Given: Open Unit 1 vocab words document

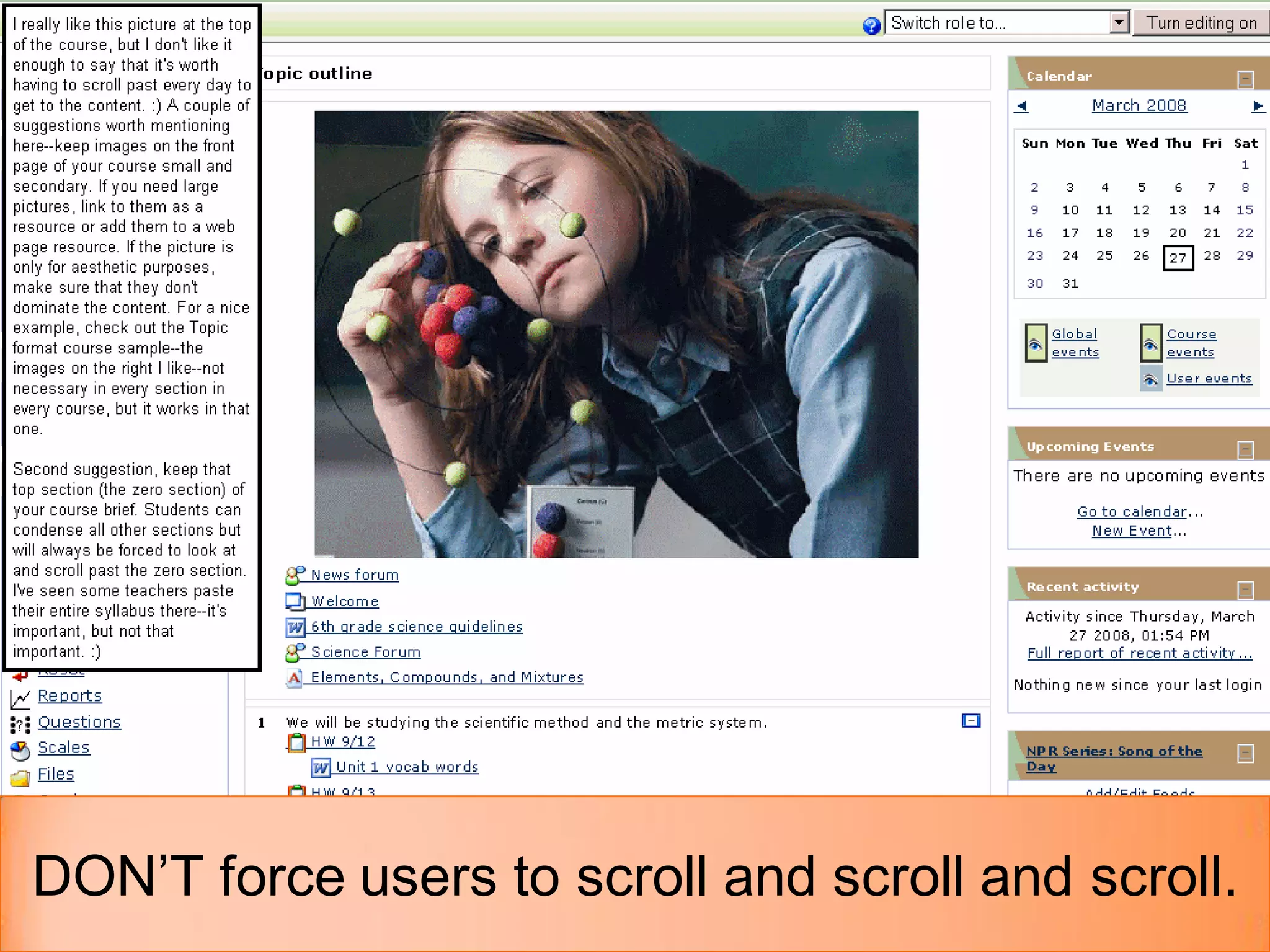Looking at the screenshot, I should tap(407, 767).
